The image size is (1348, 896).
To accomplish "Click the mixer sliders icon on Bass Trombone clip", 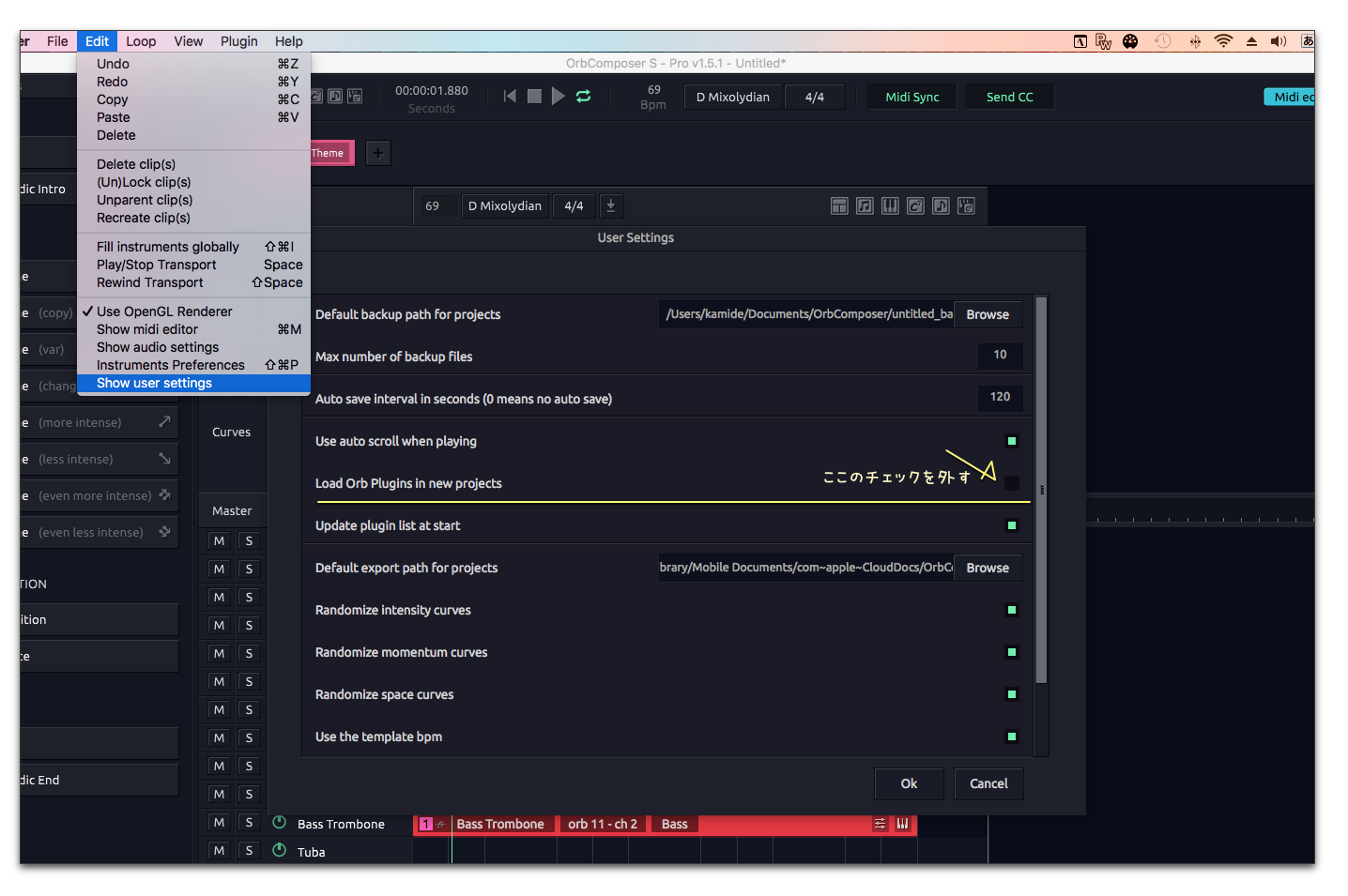I will coord(880,824).
